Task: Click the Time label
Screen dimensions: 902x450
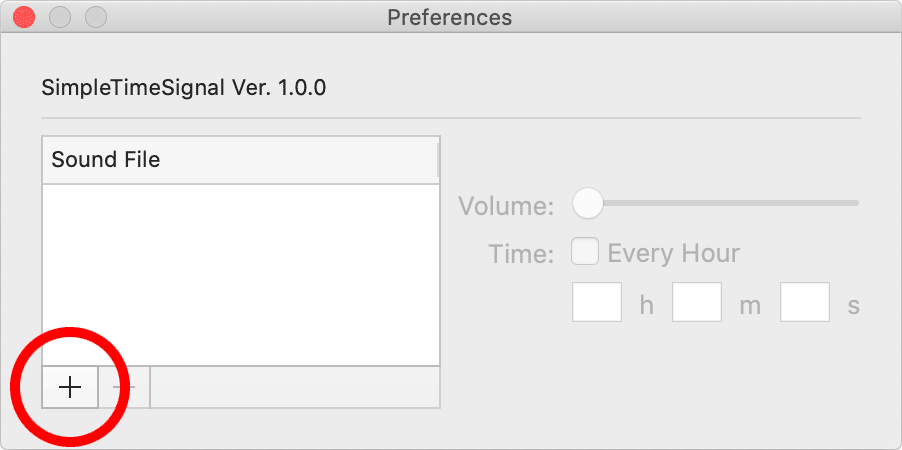Action: pyautogui.click(x=521, y=254)
